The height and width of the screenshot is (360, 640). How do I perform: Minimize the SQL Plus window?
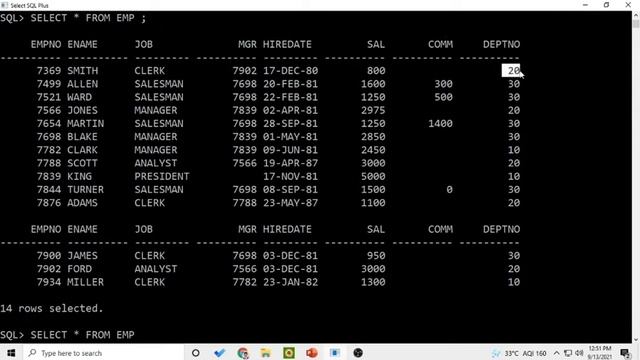coord(585,5)
